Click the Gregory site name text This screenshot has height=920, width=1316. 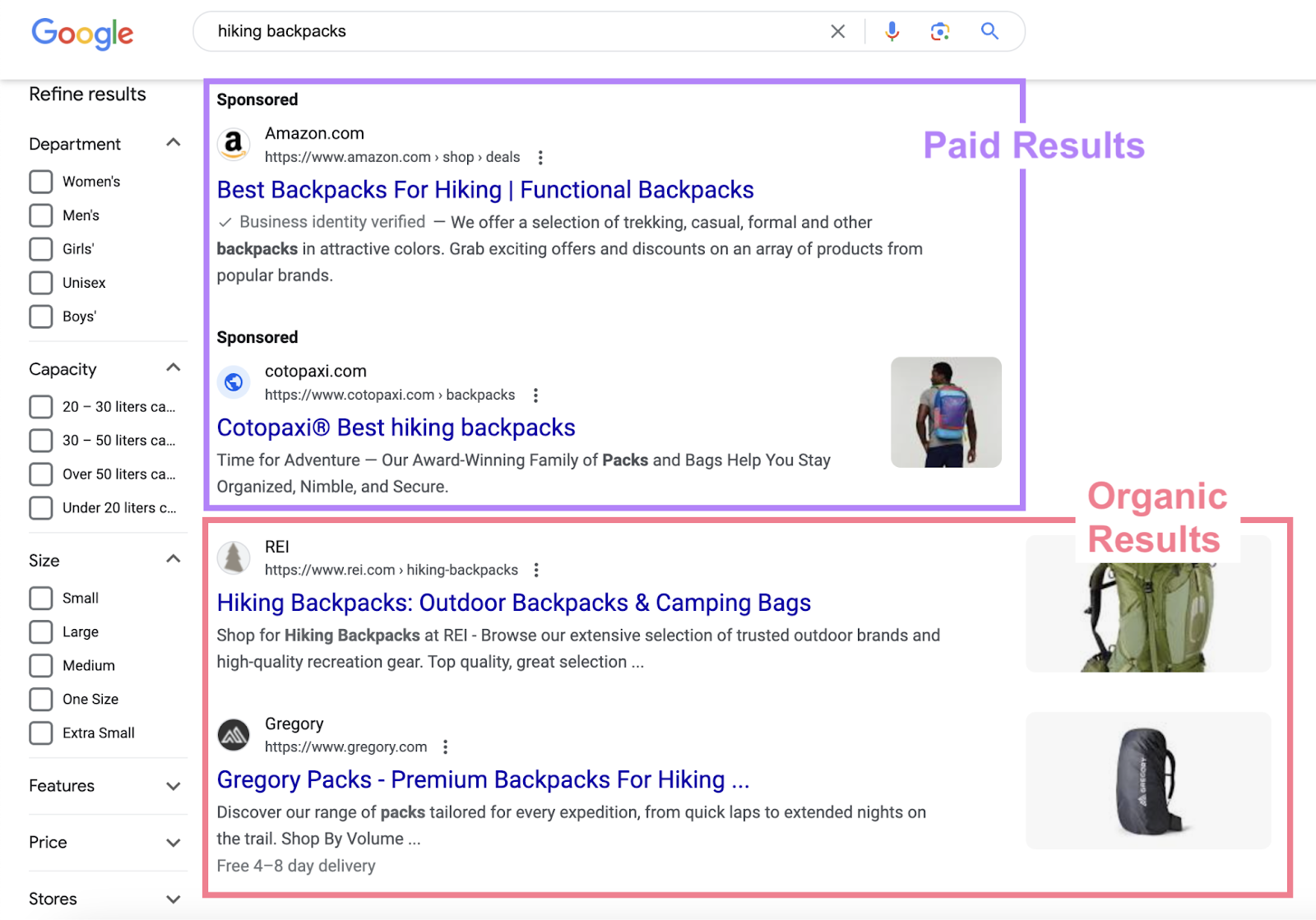[294, 724]
